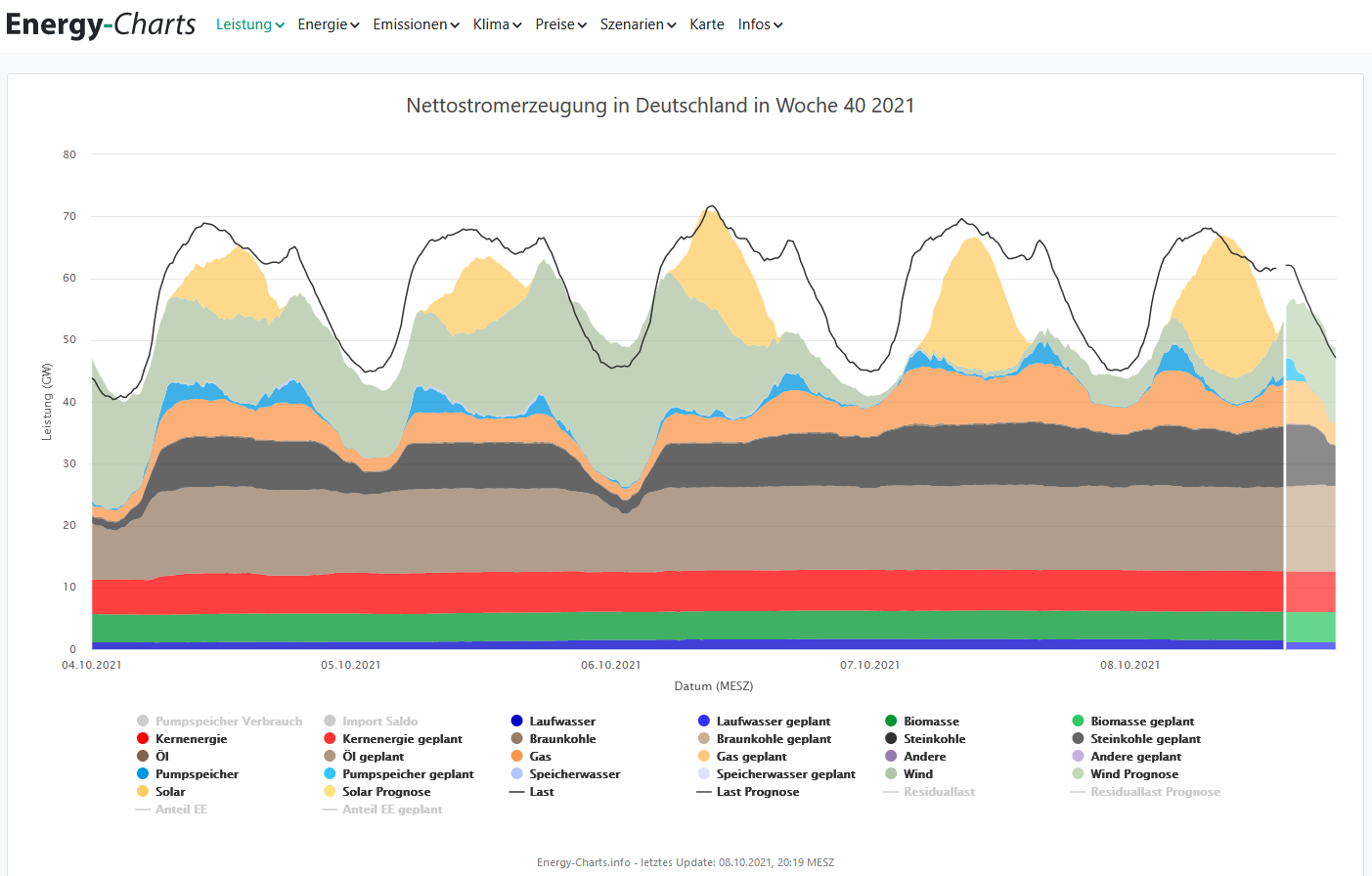Toggle Braunkohle geplant in legend
The height and width of the screenshot is (876, 1372).
tap(764, 739)
